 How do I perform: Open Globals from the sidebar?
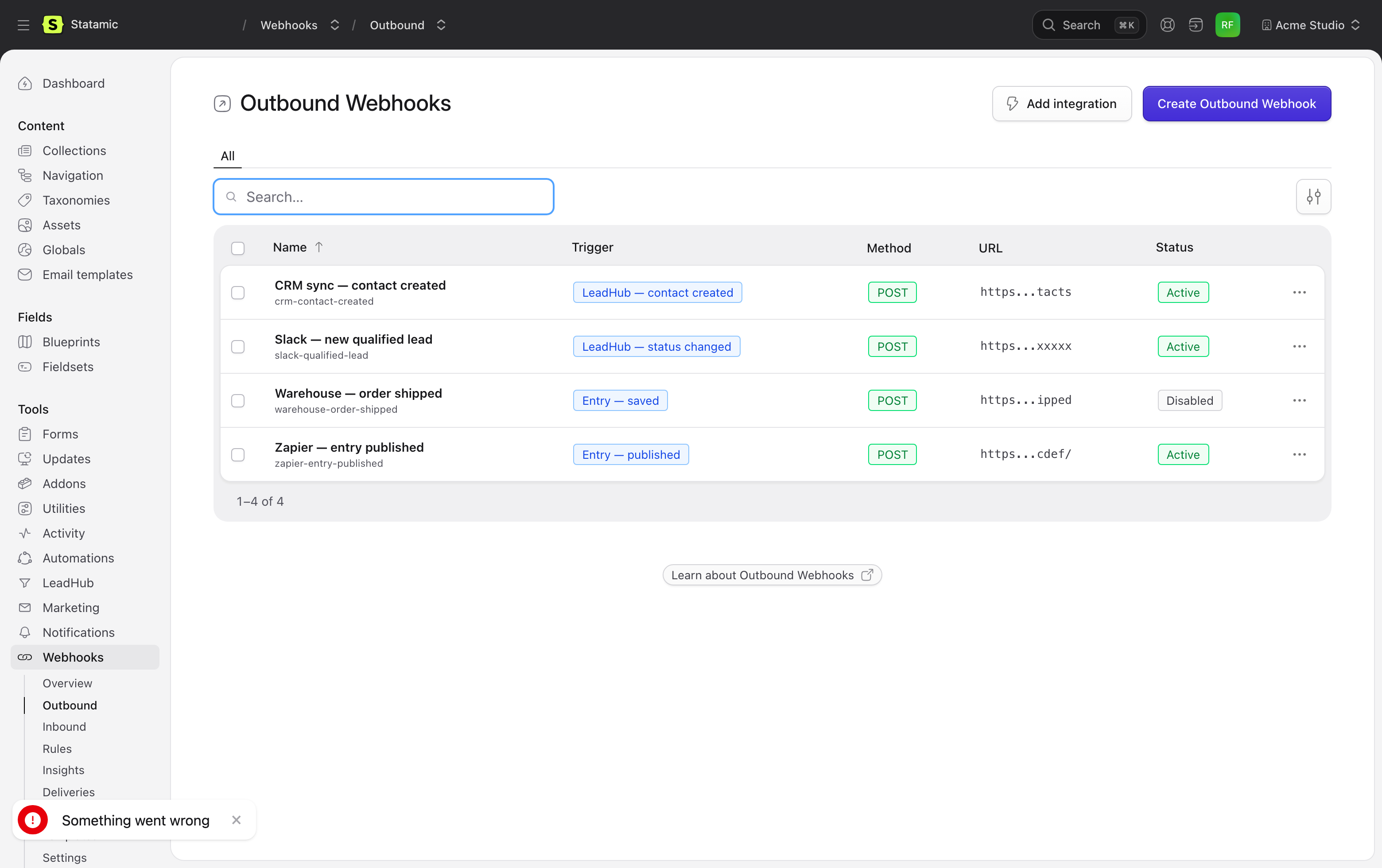click(63, 250)
